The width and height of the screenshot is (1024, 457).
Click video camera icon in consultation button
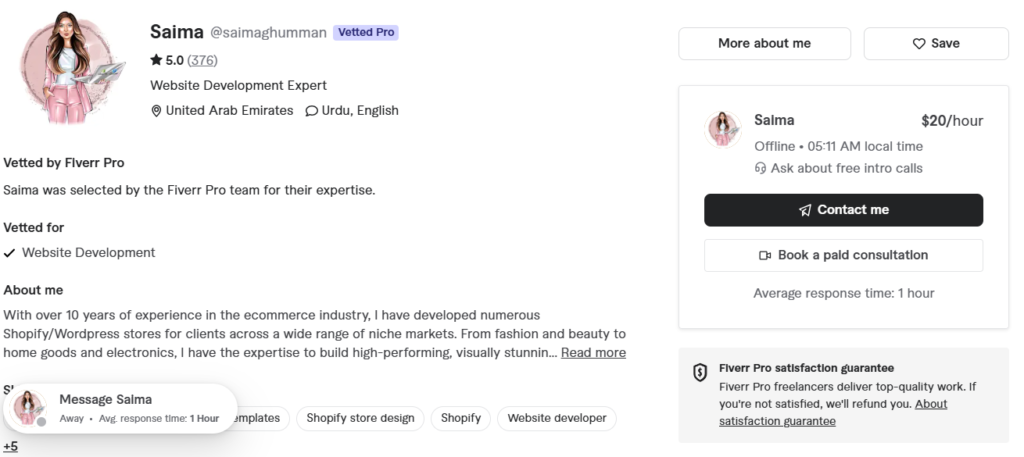tap(765, 255)
